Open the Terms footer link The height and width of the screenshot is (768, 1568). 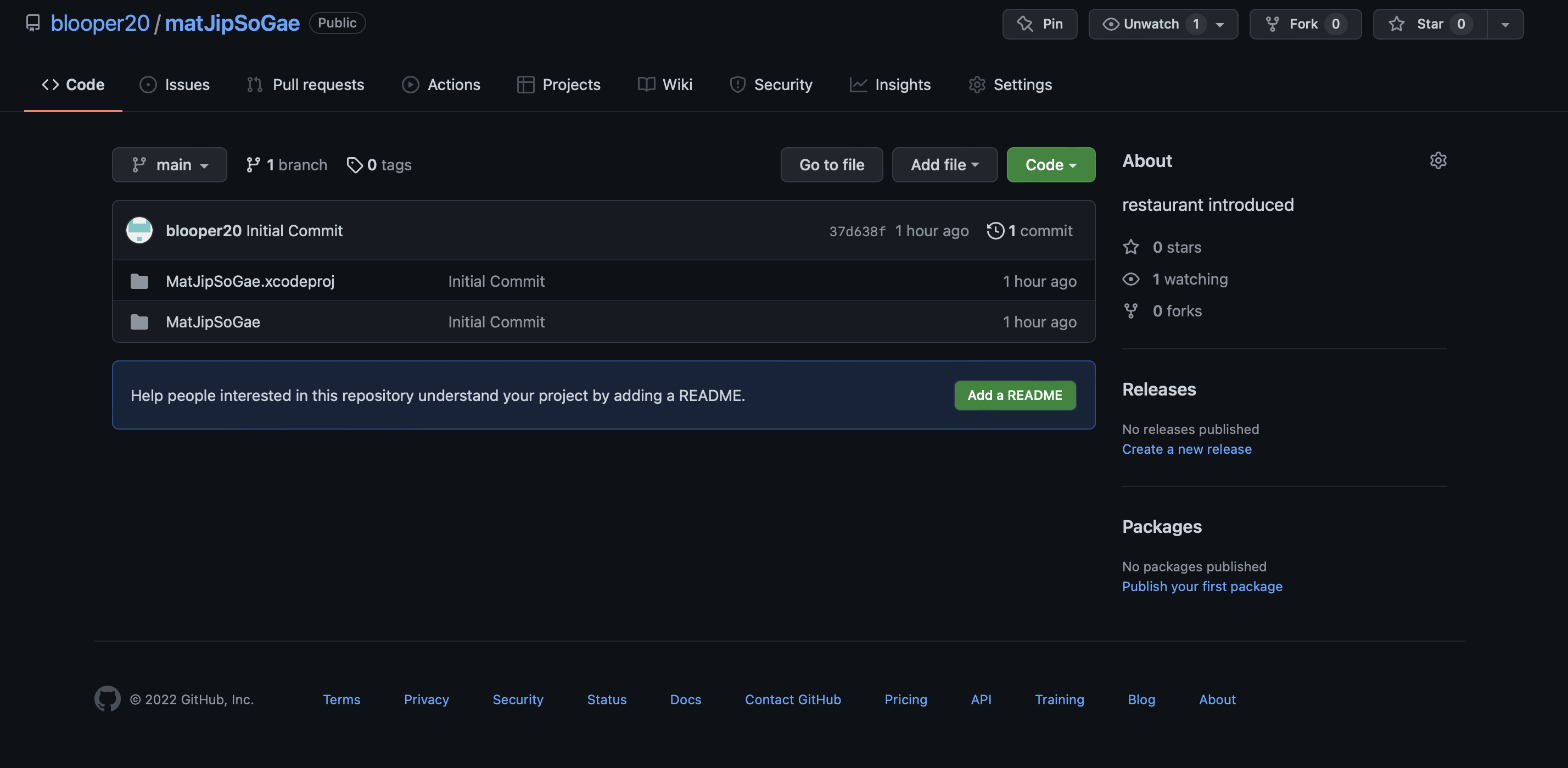coord(341,700)
